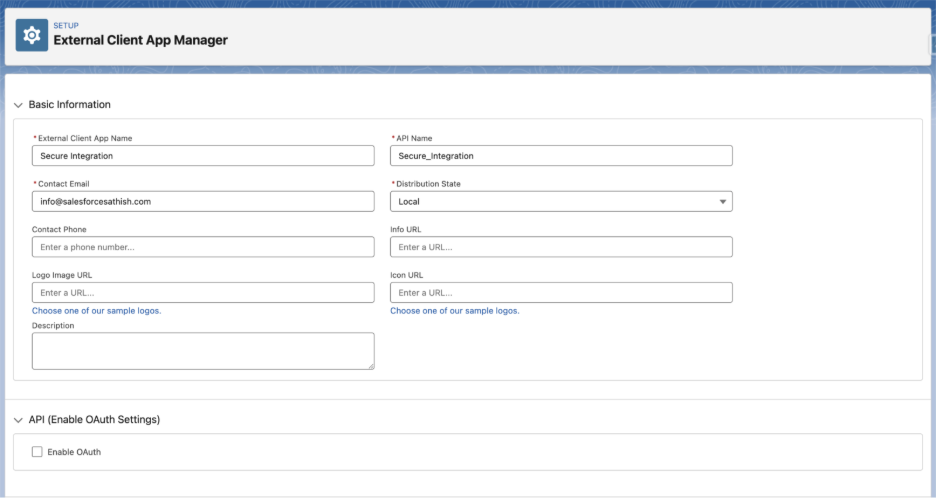
Task: Focus the Icon URL input field
Action: point(560,292)
